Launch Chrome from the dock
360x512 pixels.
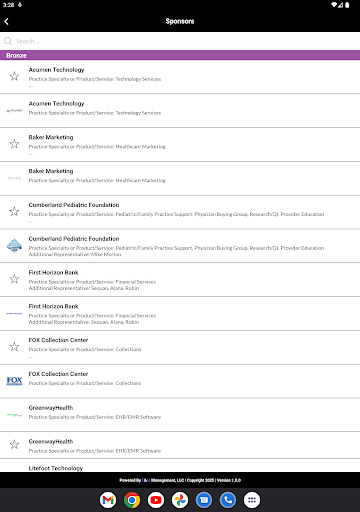pos(132,500)
